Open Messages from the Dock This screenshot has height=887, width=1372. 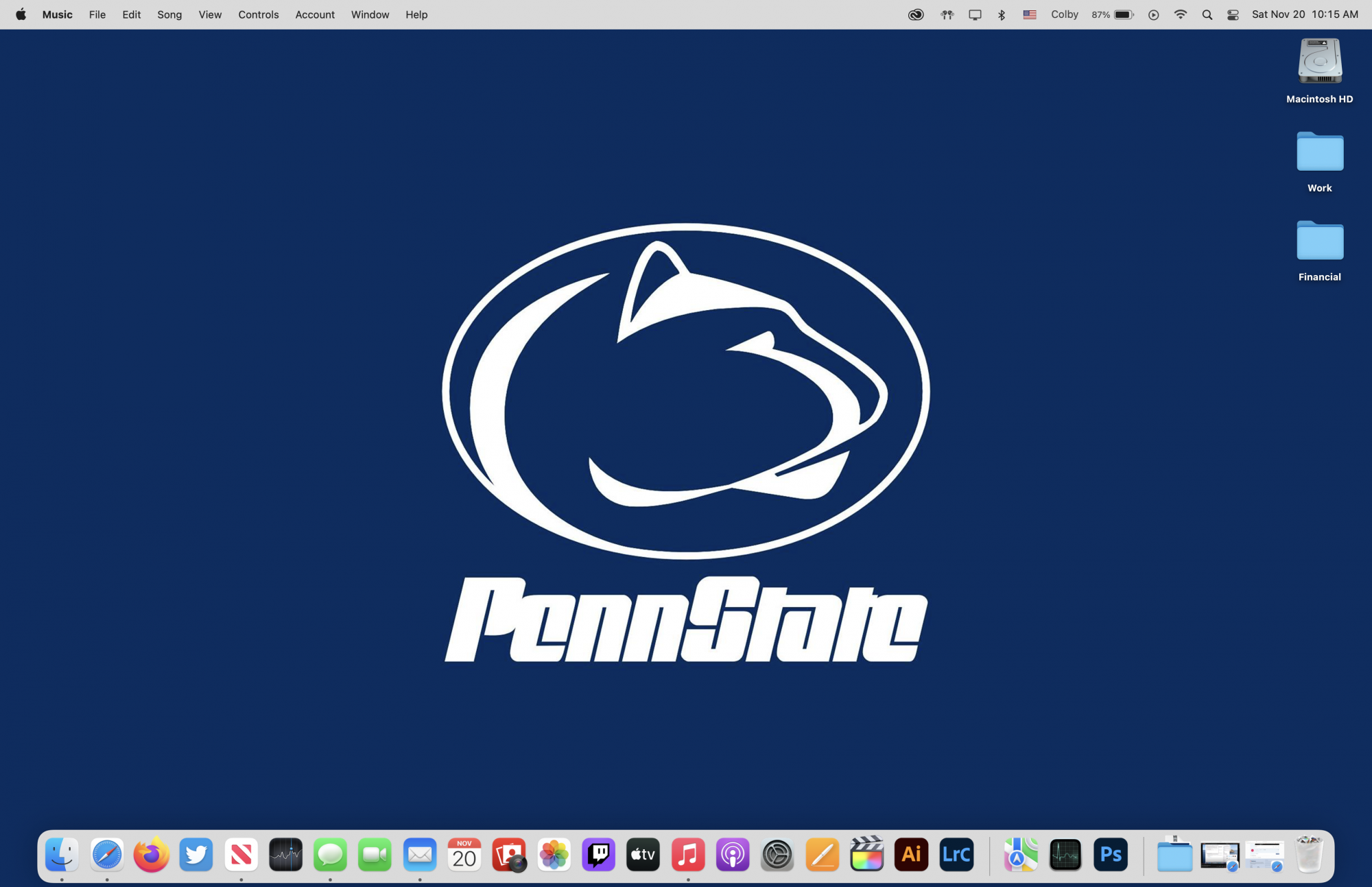click(x=330, y=855)
